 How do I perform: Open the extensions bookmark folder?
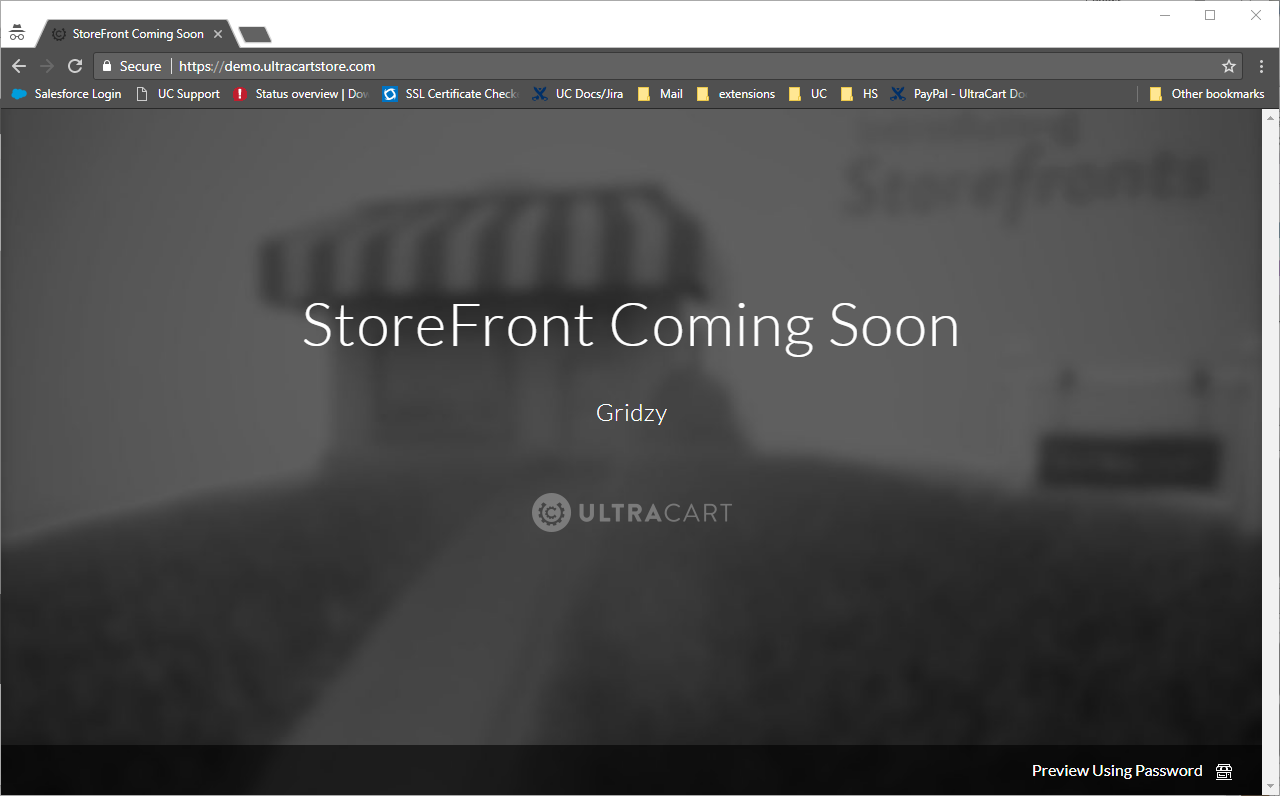coord(736,94)
